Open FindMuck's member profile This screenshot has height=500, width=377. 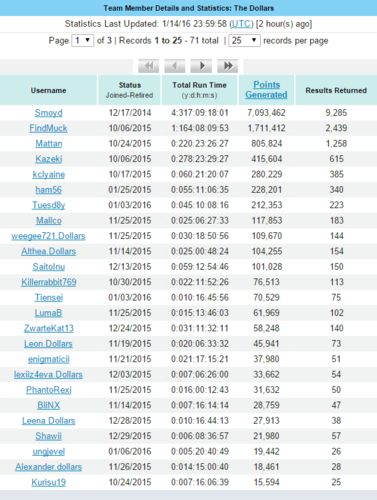(48, 128)
